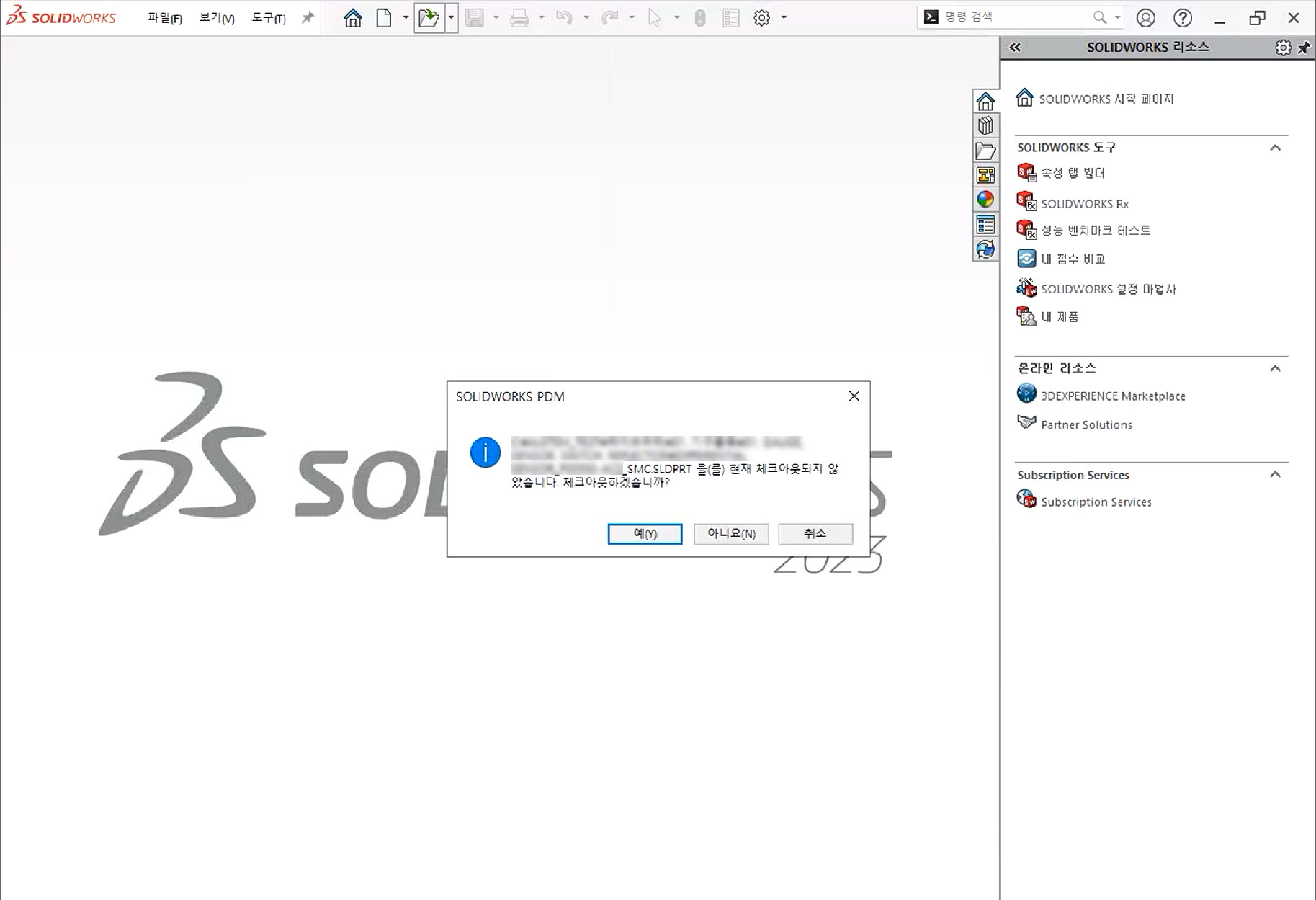Close the SOLIDWORKS PDM dialog
The height and width of the screenshot is (900, 1316).
tap(854, 396)
